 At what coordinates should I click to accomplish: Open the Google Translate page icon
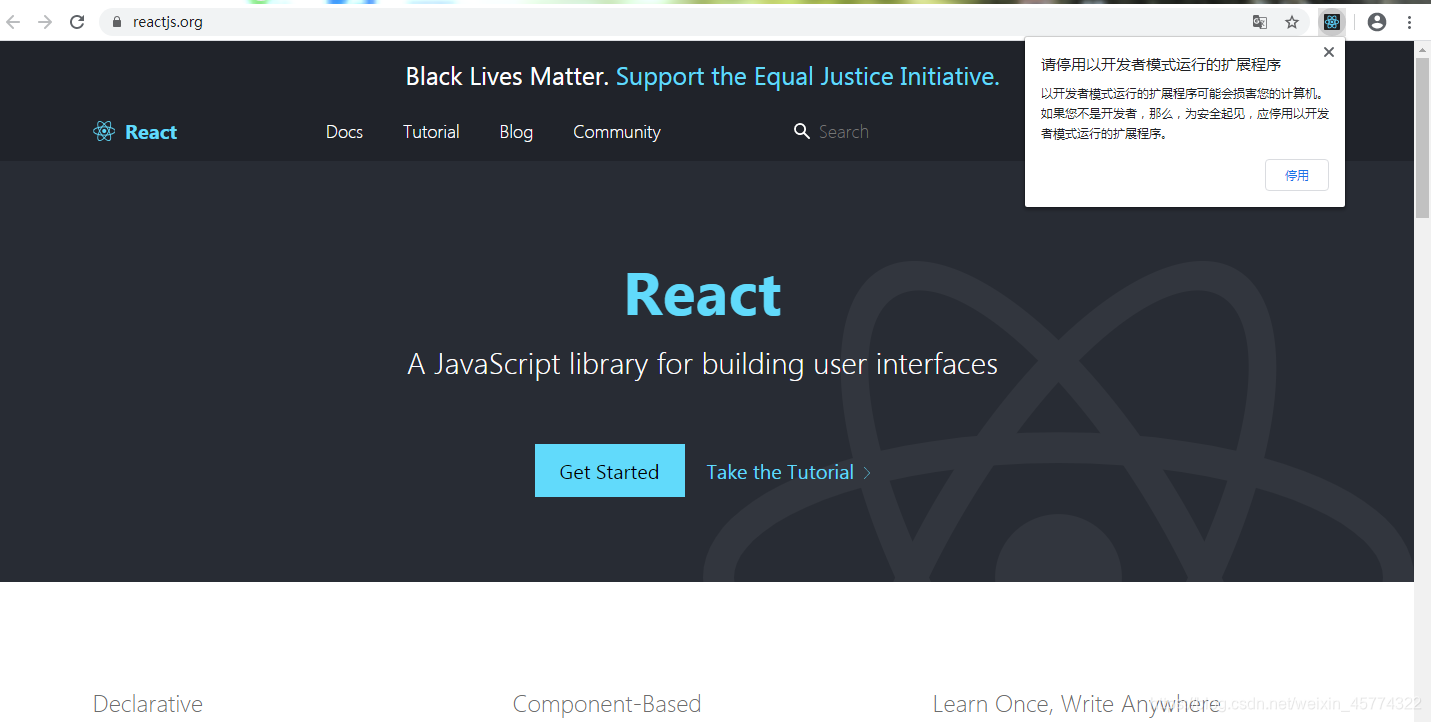(1260, 22)
